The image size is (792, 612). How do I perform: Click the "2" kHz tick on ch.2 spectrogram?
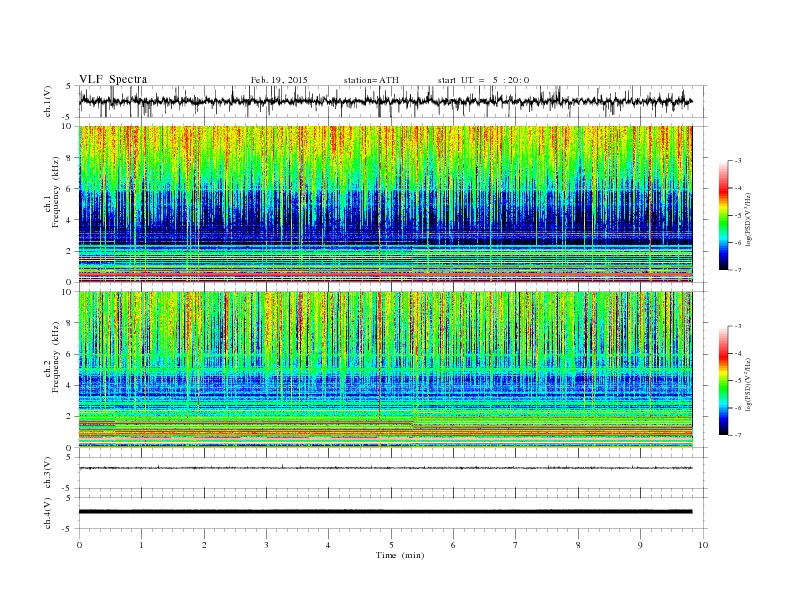point(70,417)
